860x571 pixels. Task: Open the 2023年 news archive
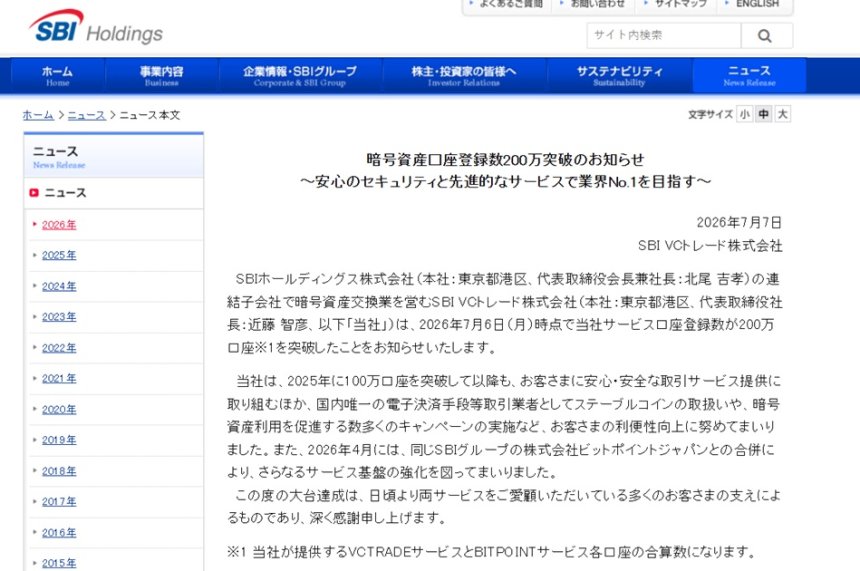point(59,317)
